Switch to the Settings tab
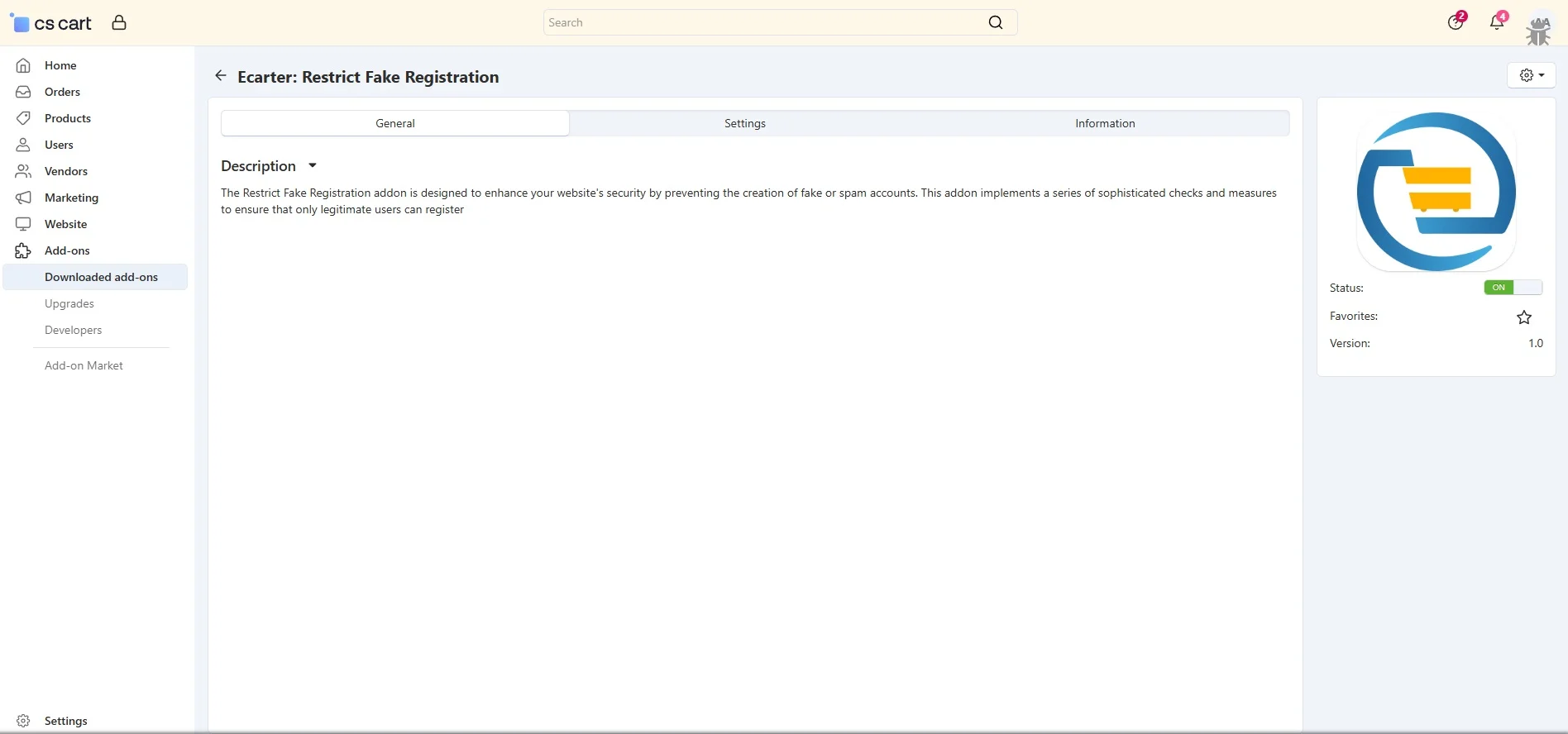The image size is (1568, 734). coord(744,123)
